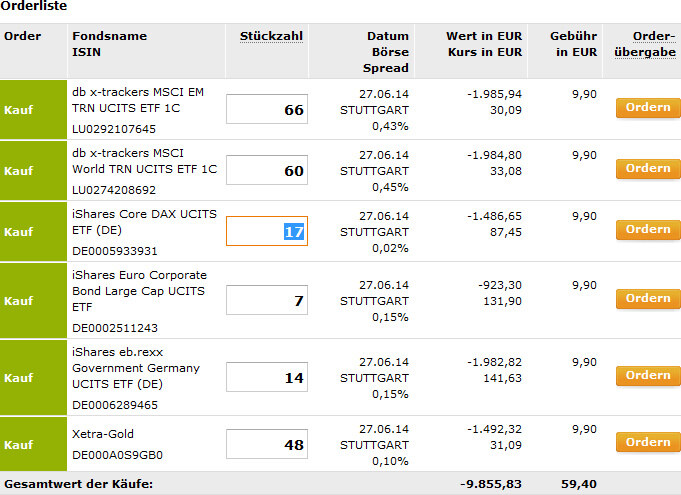Focus the iShares Core DAX quantity field
Screen dimensions: 681x495
(x=266, y=231)
